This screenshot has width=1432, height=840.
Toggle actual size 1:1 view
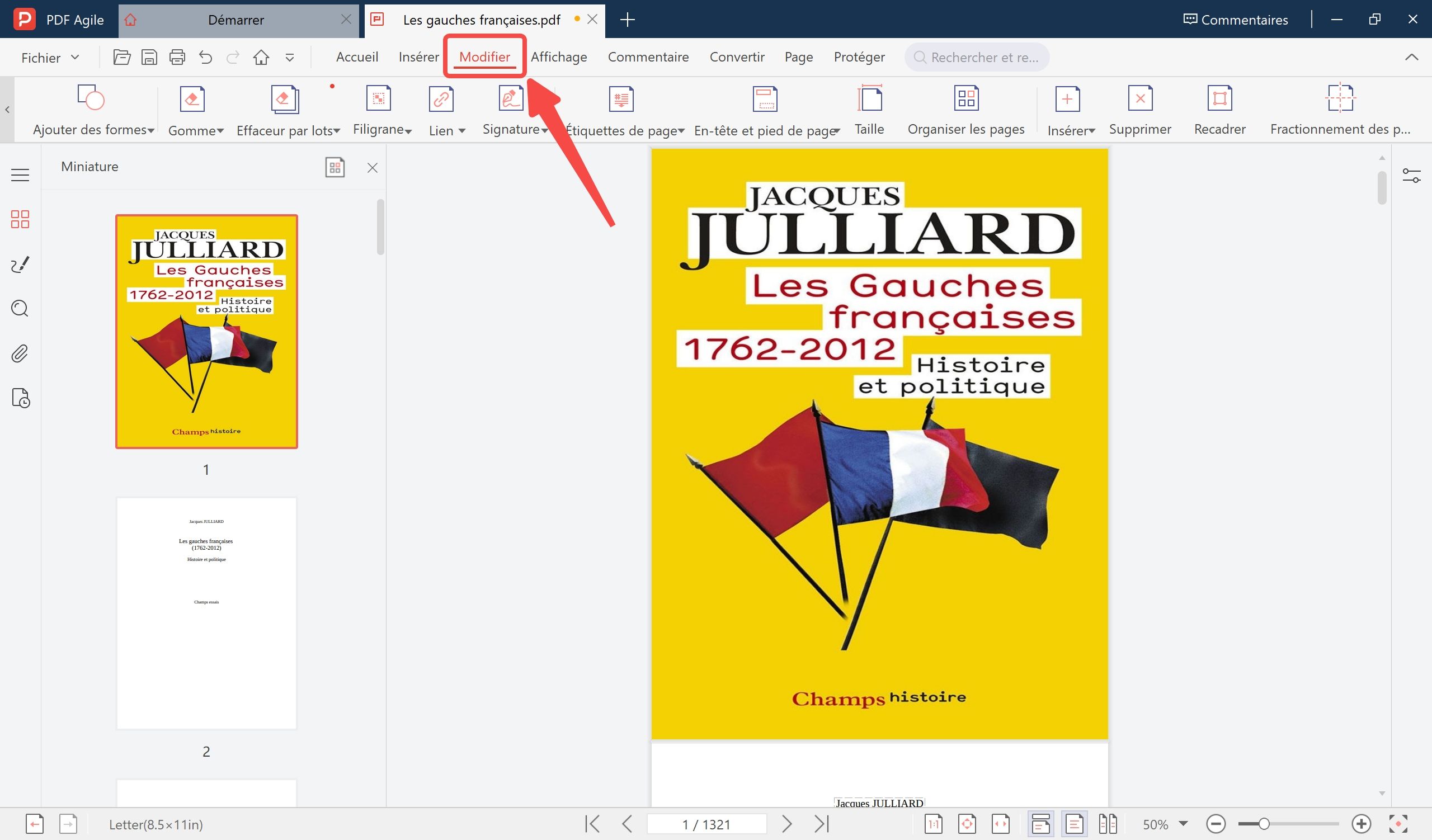[x=933, y=824]
